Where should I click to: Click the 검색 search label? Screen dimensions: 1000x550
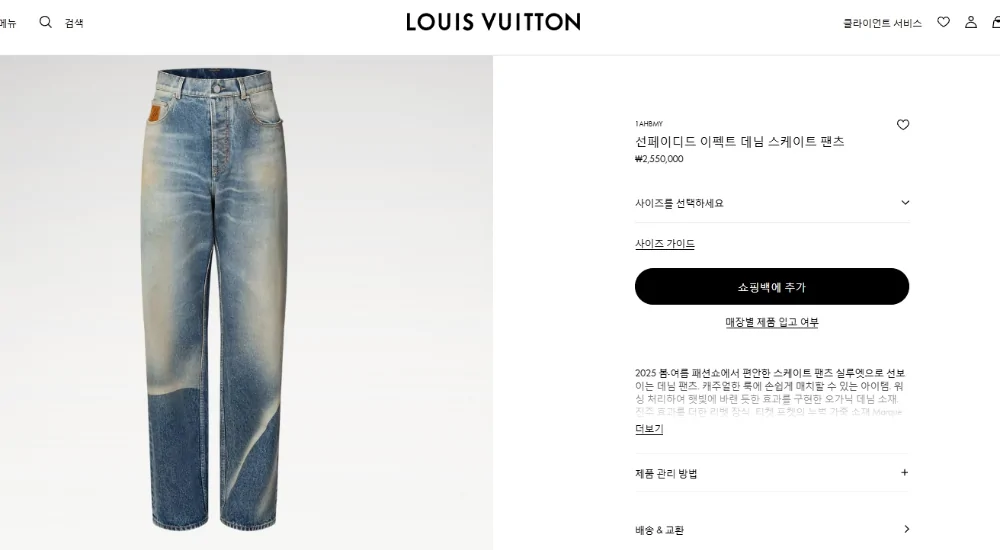74,23
